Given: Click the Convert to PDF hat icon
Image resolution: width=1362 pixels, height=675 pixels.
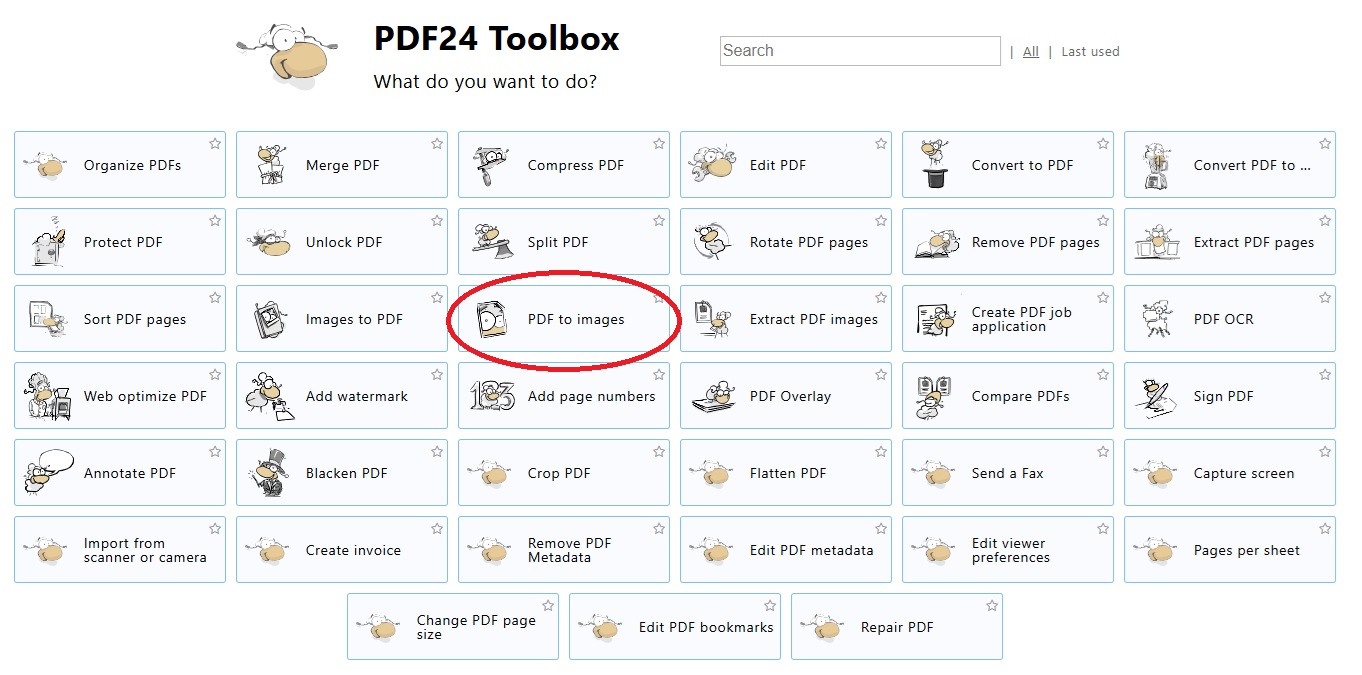Looking at the screenshot, I should (935, 165).
